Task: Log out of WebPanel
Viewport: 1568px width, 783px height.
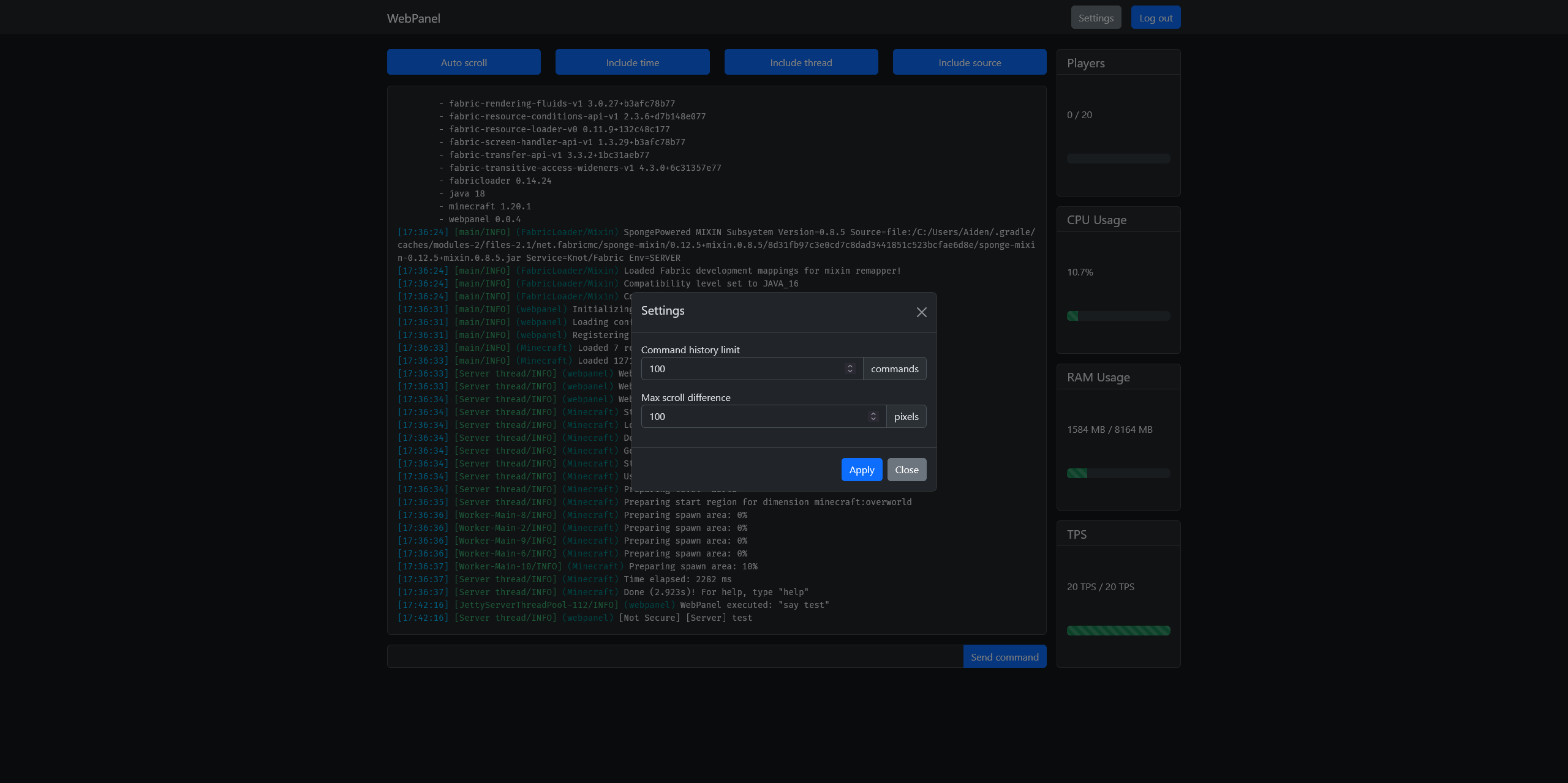Action: point(1155,17)
